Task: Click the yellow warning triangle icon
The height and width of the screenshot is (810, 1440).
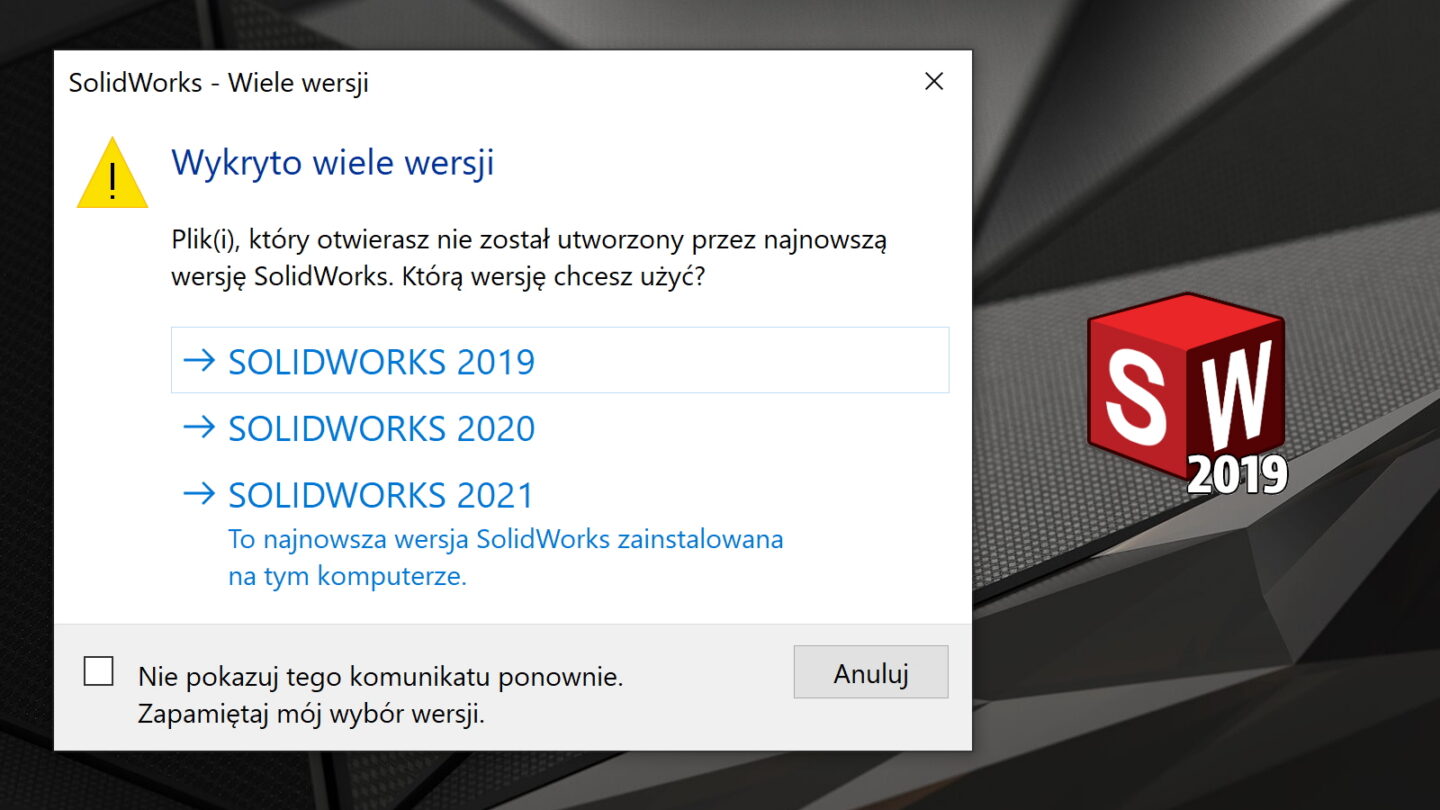Action: point(113,173)
